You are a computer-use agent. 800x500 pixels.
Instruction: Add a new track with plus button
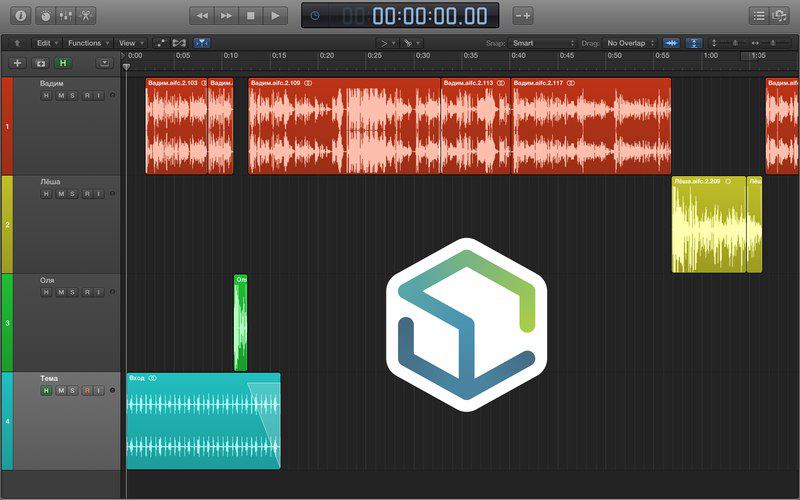(17, 63)
